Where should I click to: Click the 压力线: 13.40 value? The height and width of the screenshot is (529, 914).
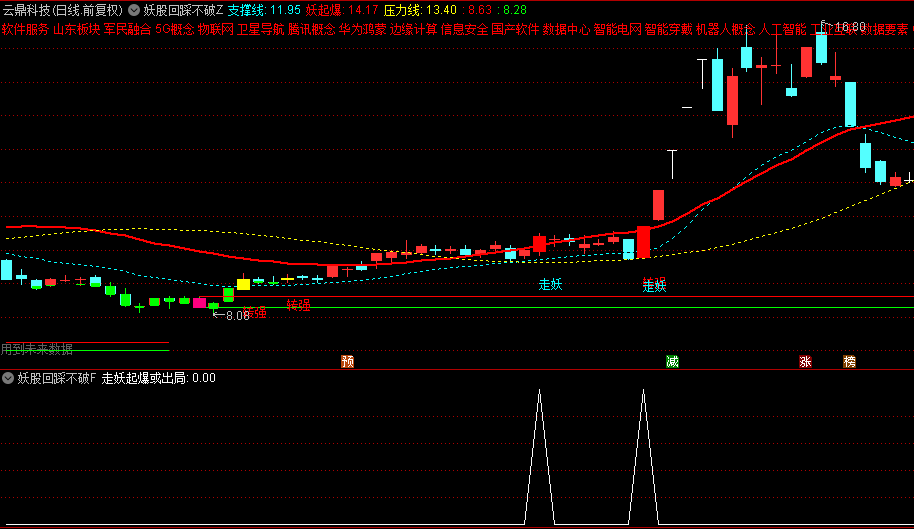[420, 10]
